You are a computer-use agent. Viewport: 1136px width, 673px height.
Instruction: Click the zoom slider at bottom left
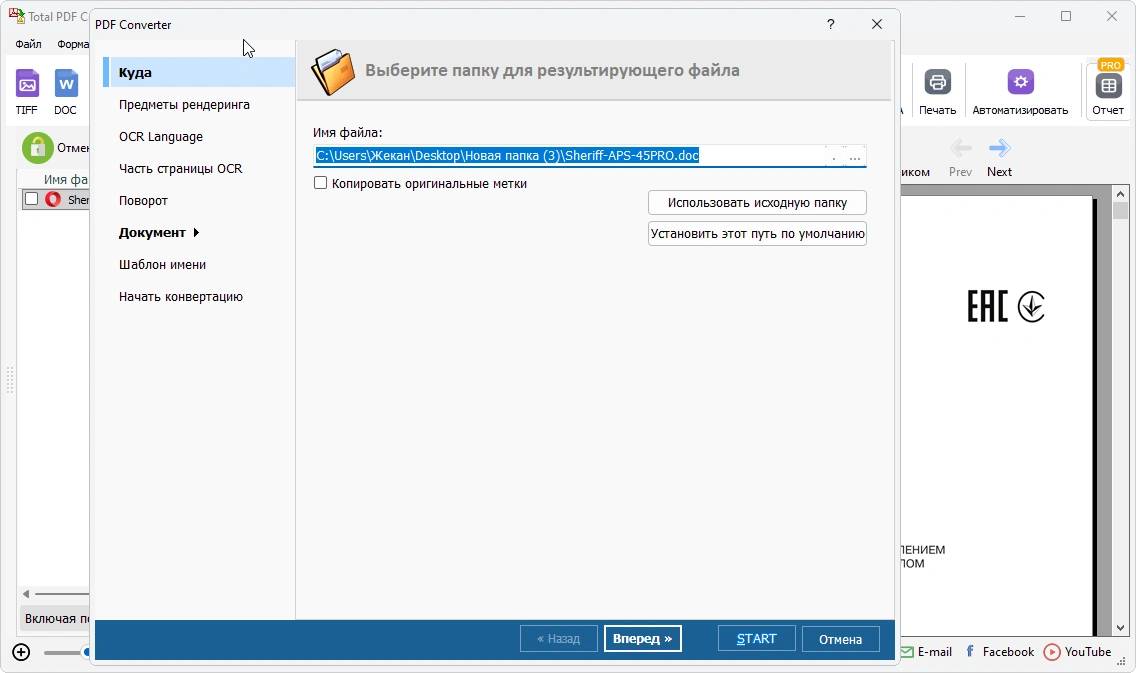click(x=67, y=653)
